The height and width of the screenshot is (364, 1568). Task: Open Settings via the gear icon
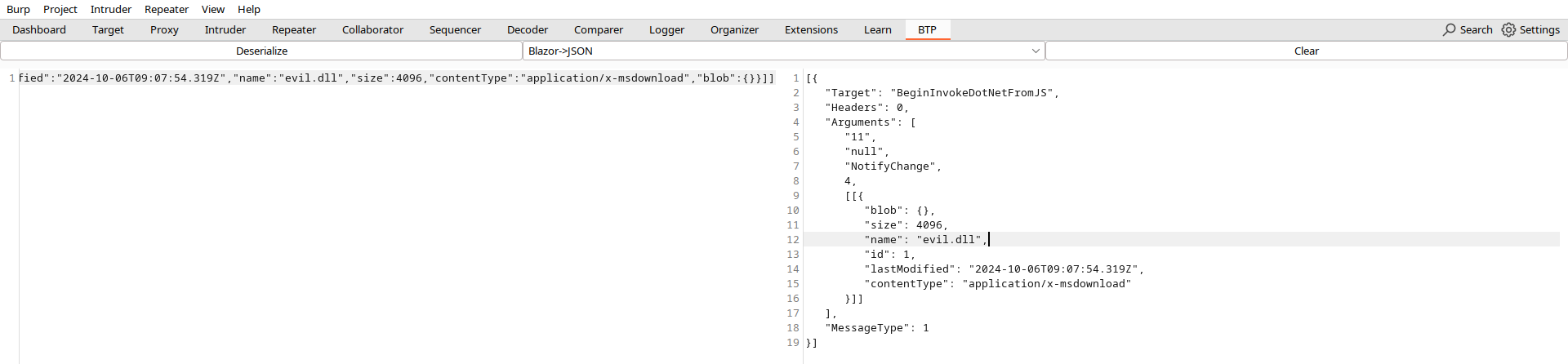[1508, 29]
